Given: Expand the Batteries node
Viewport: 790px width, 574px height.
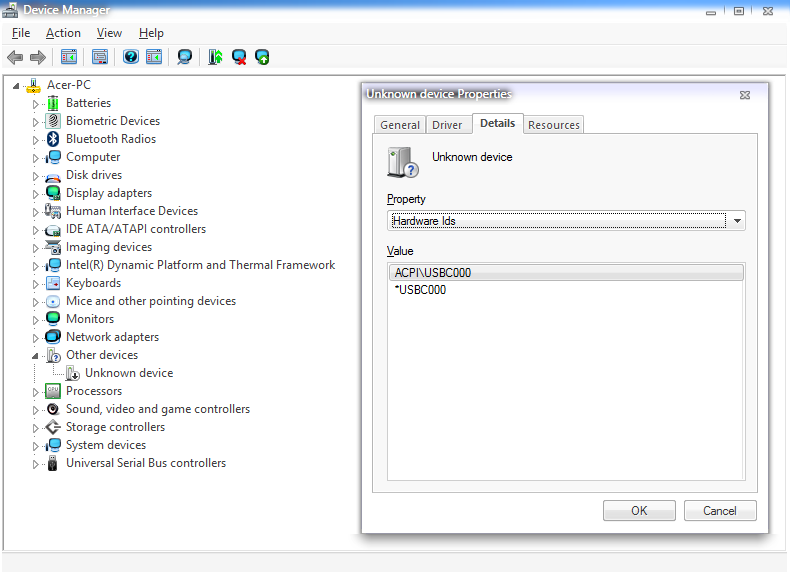Looking at the screenshot, I should [35, 104].
